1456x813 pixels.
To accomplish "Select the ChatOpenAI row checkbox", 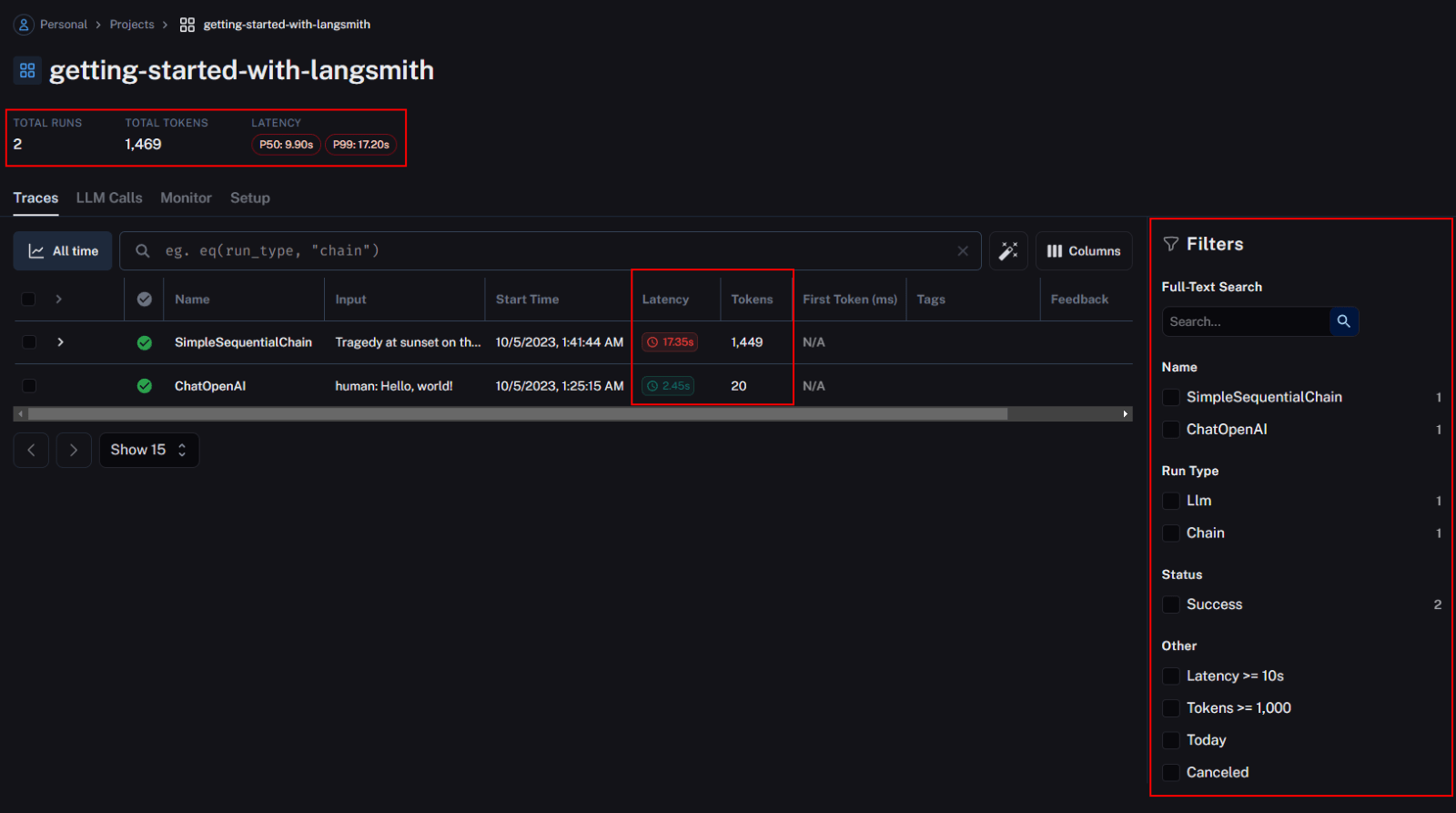I will point(28,386).
